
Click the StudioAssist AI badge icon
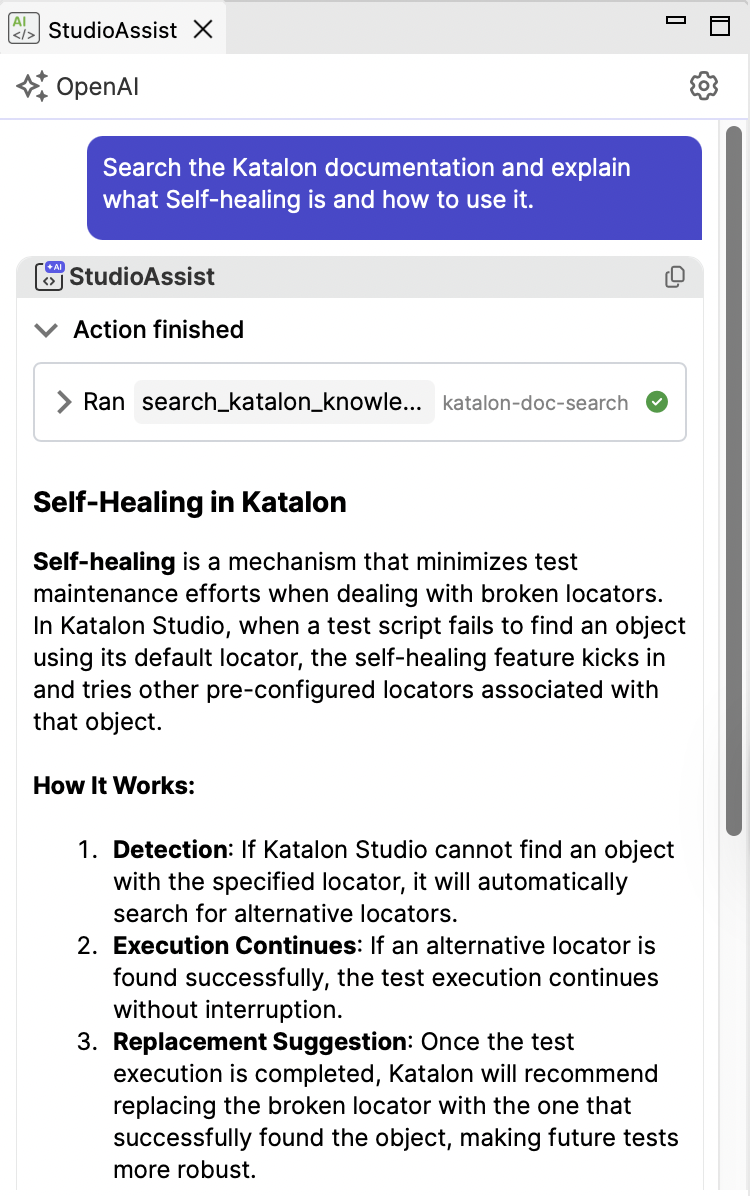50,276
